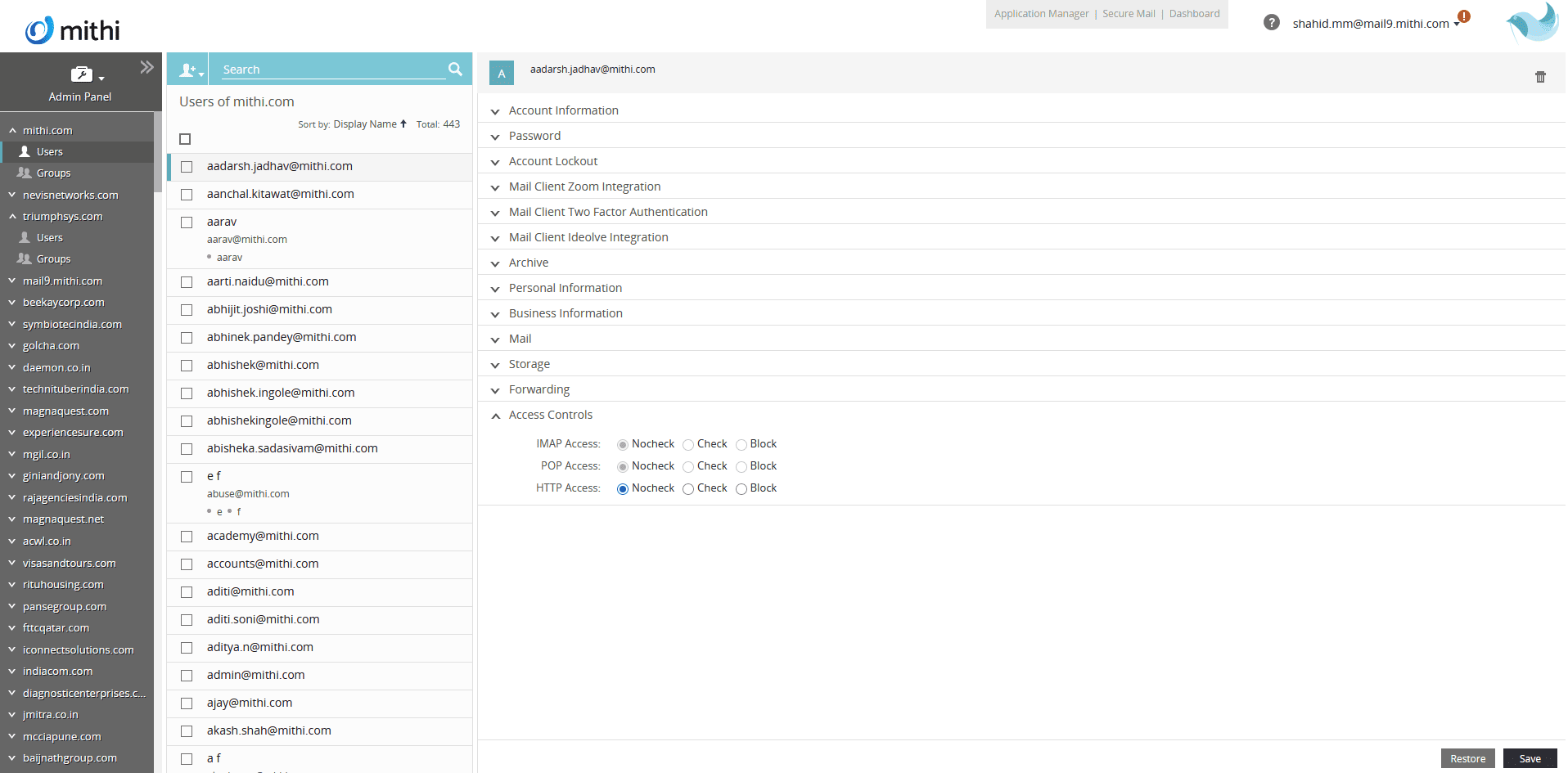The width and height of the screenshot is (1568, 773).
Task: Open the add user icon menu
Action: tap(189, 70)
